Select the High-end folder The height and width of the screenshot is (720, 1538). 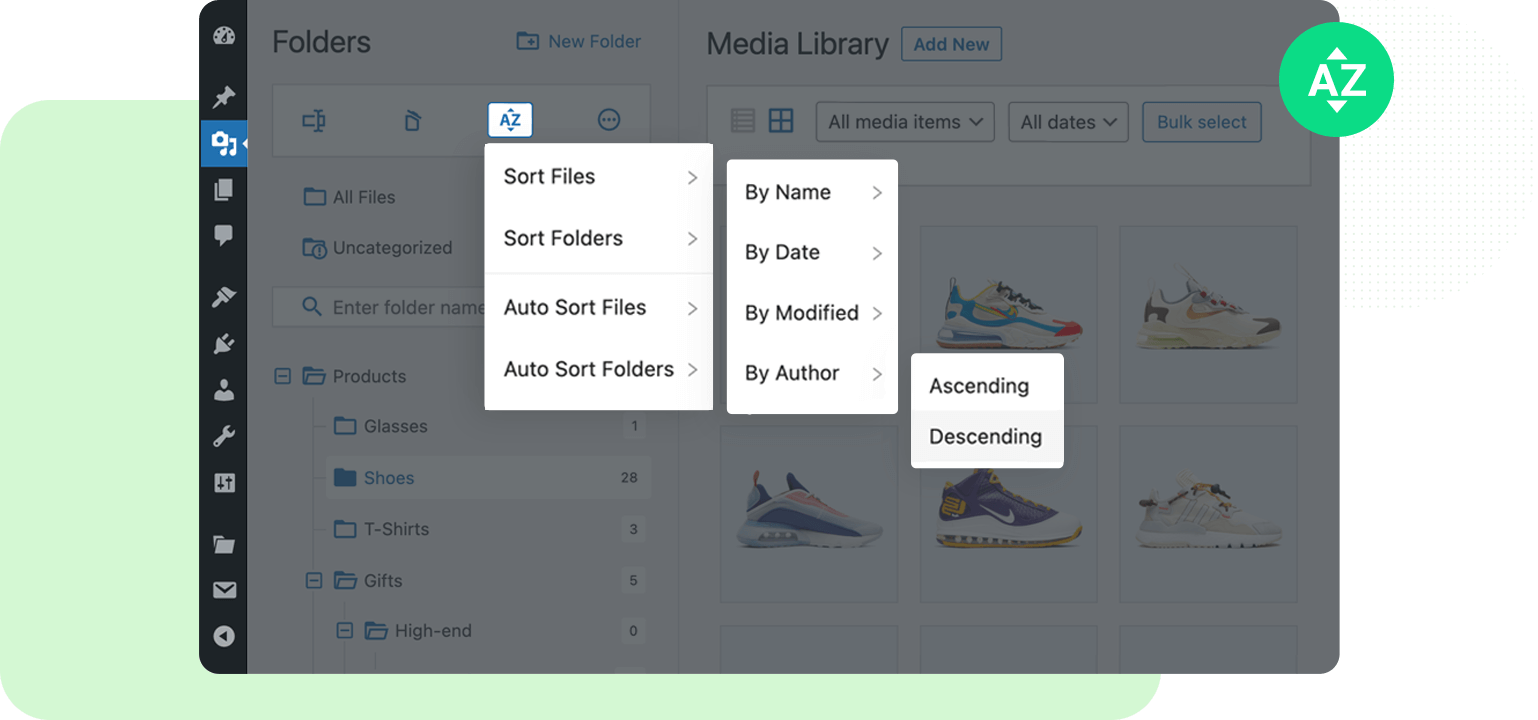(418, 631)
